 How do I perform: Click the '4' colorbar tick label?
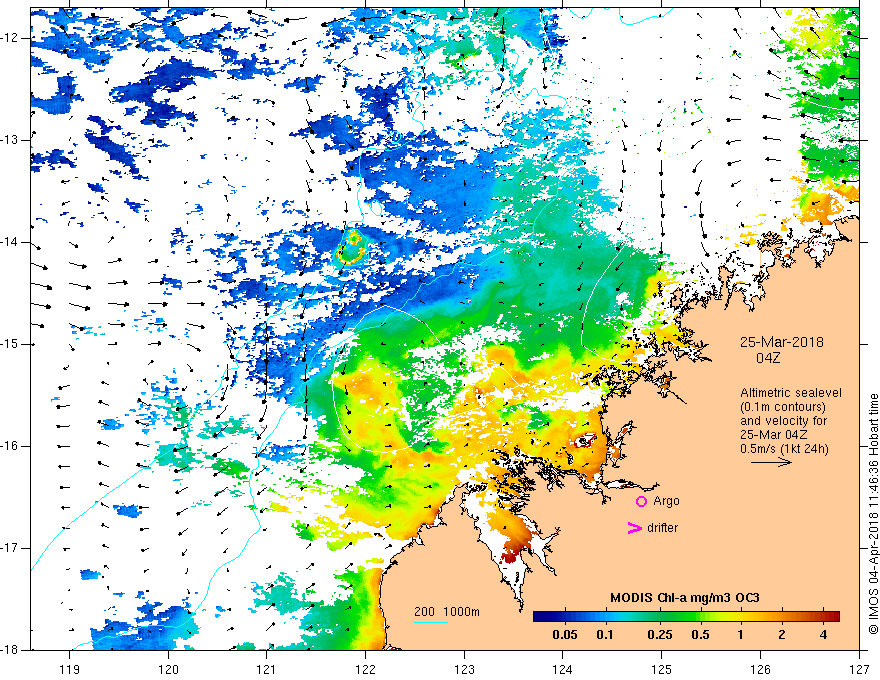click(823, 635)
